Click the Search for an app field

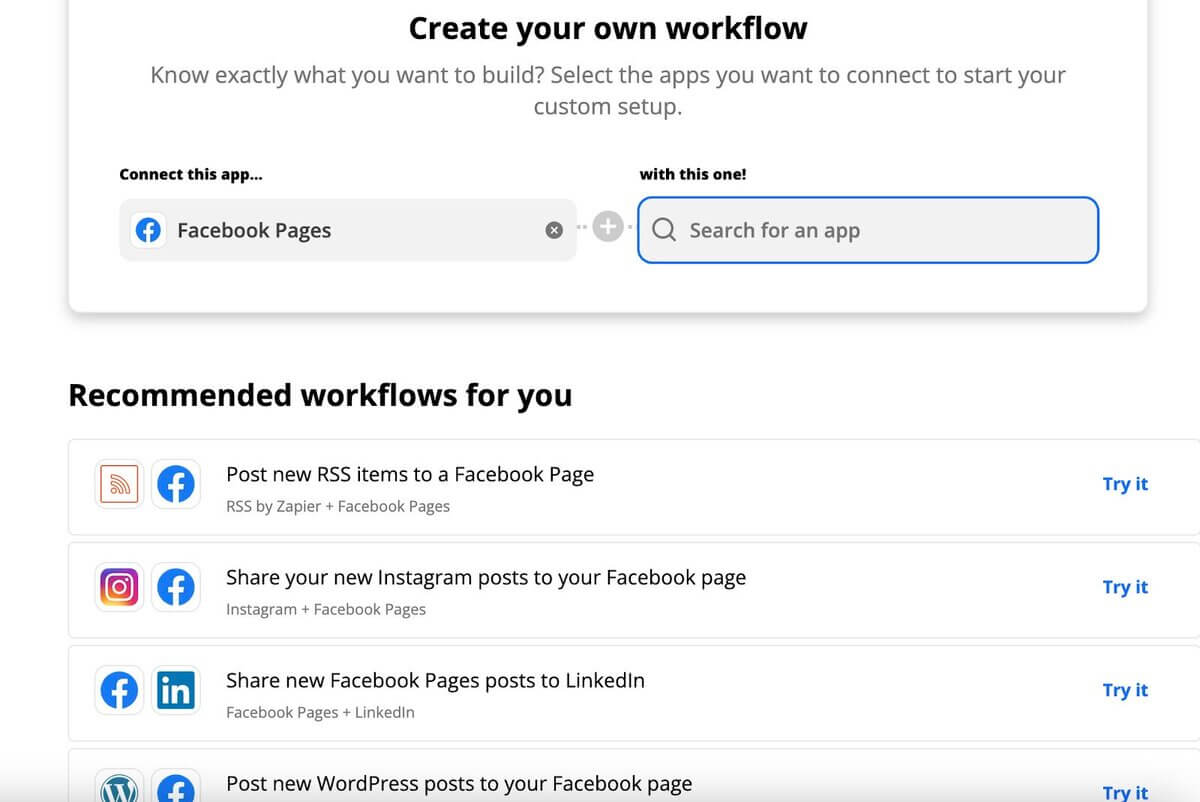868,230
